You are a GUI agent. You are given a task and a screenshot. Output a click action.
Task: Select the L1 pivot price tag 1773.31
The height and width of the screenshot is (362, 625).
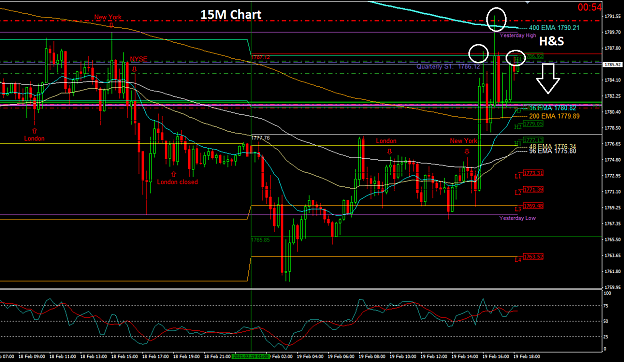coord(533,173)
